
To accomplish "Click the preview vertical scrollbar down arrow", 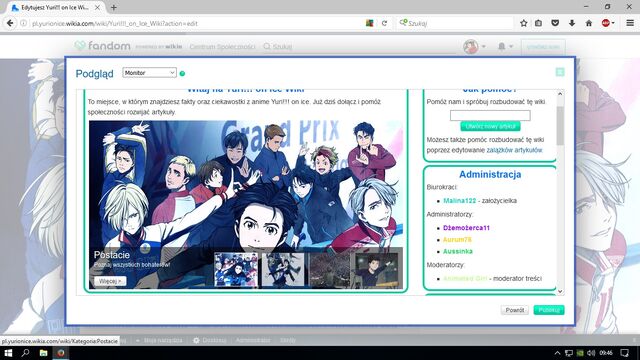I will tap(560, 291).
